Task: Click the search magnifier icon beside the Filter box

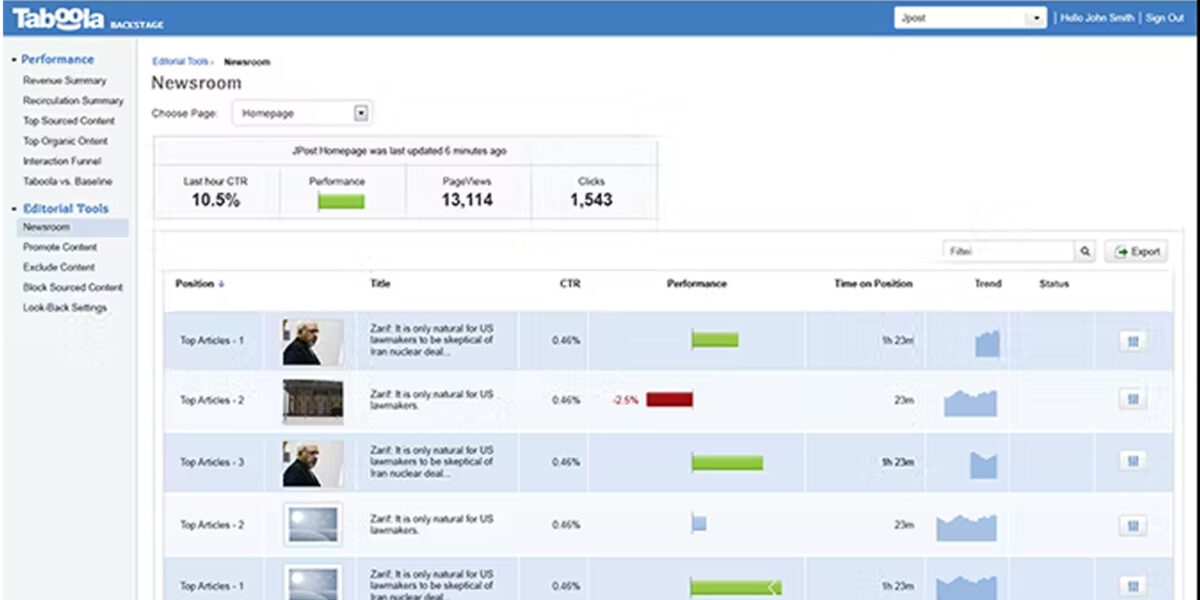Action: click(x=1084, y=251)
